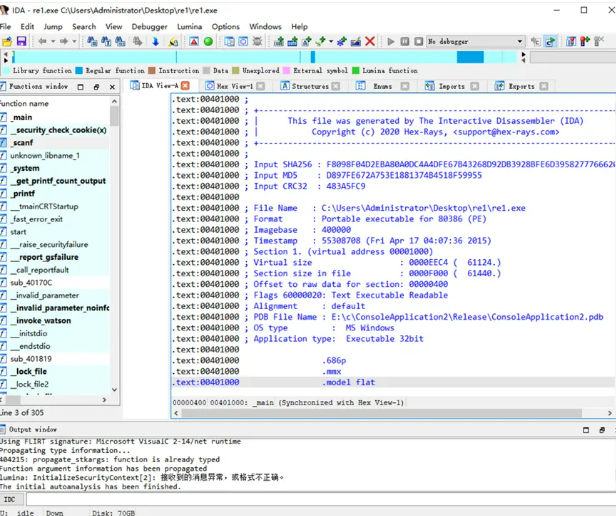616x516 pixels.
Task: Switch to the Structures tab
Action: [310, 86]
